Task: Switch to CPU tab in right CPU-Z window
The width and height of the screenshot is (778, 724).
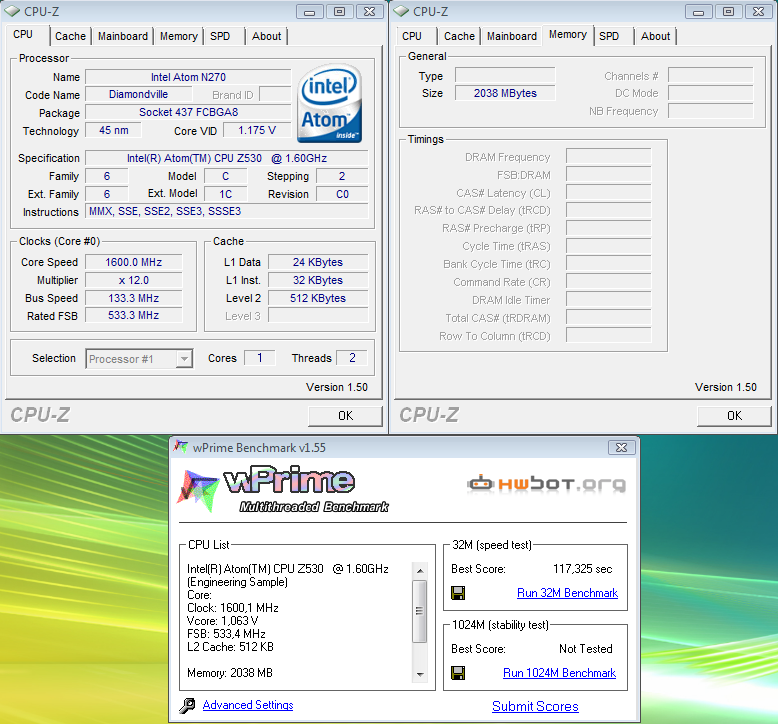Action: point(412,36)
